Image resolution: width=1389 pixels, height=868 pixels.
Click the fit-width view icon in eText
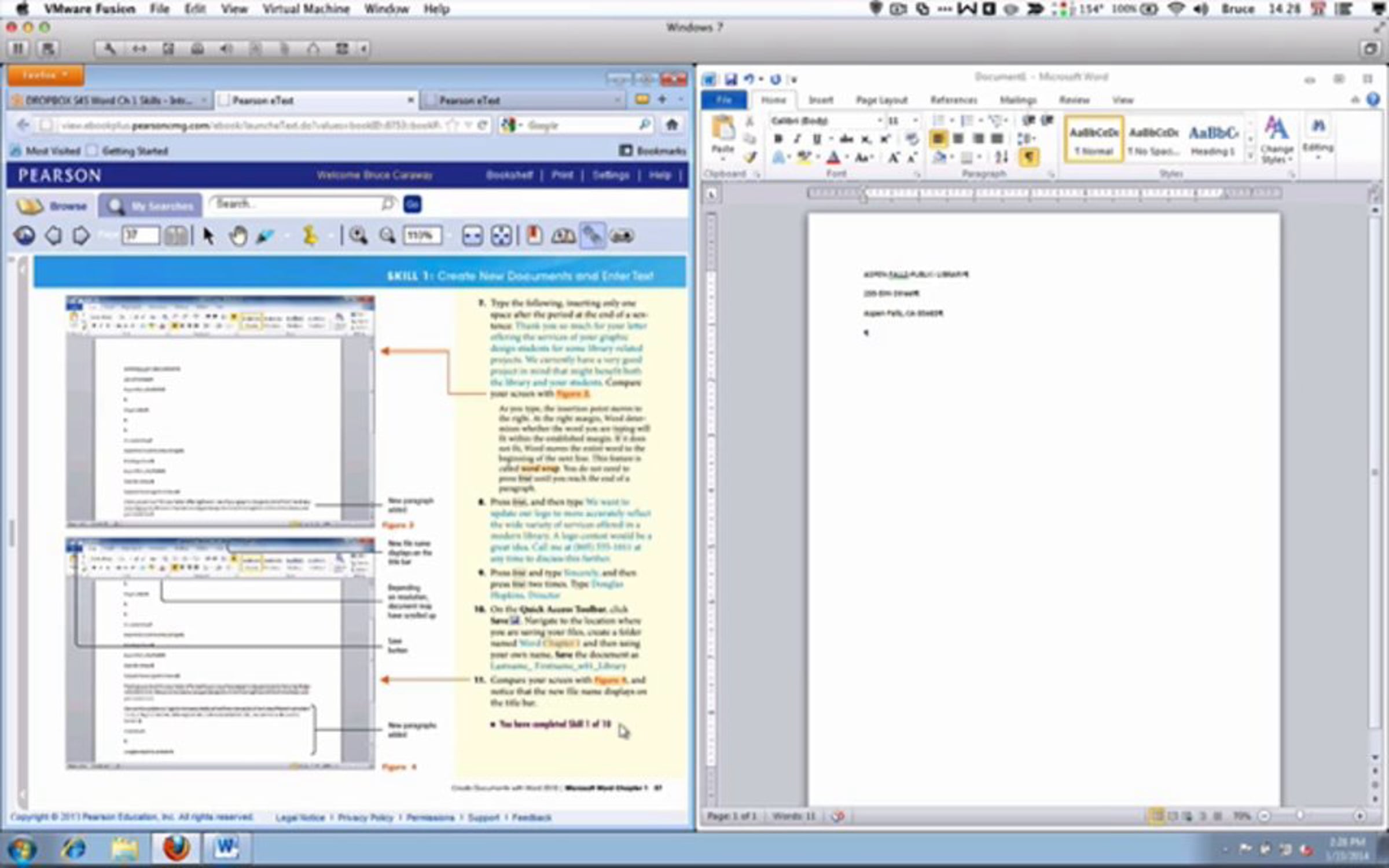point(472,236)
